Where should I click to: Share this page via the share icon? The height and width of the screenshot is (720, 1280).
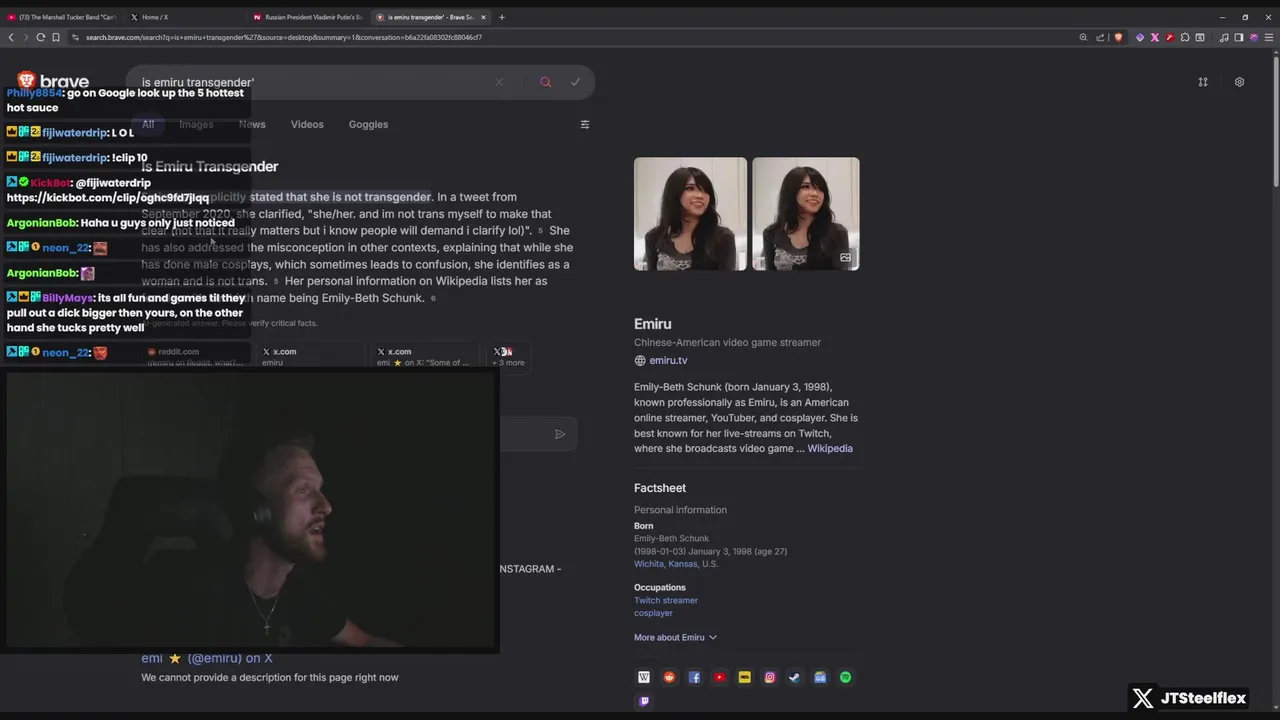click(1100, 37)
